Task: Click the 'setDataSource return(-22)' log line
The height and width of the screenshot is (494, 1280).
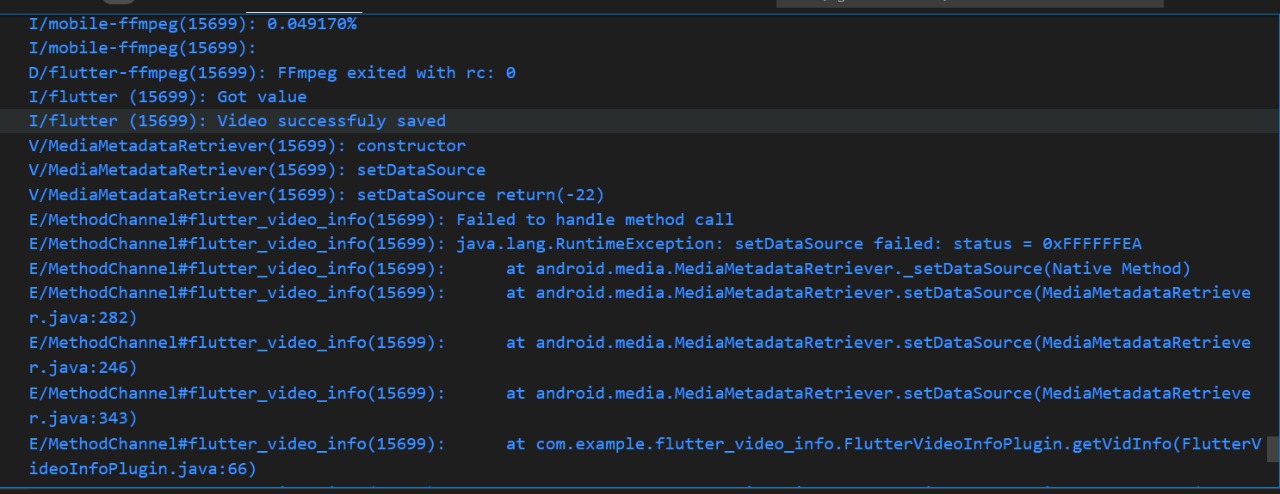Action: [316, 195]
